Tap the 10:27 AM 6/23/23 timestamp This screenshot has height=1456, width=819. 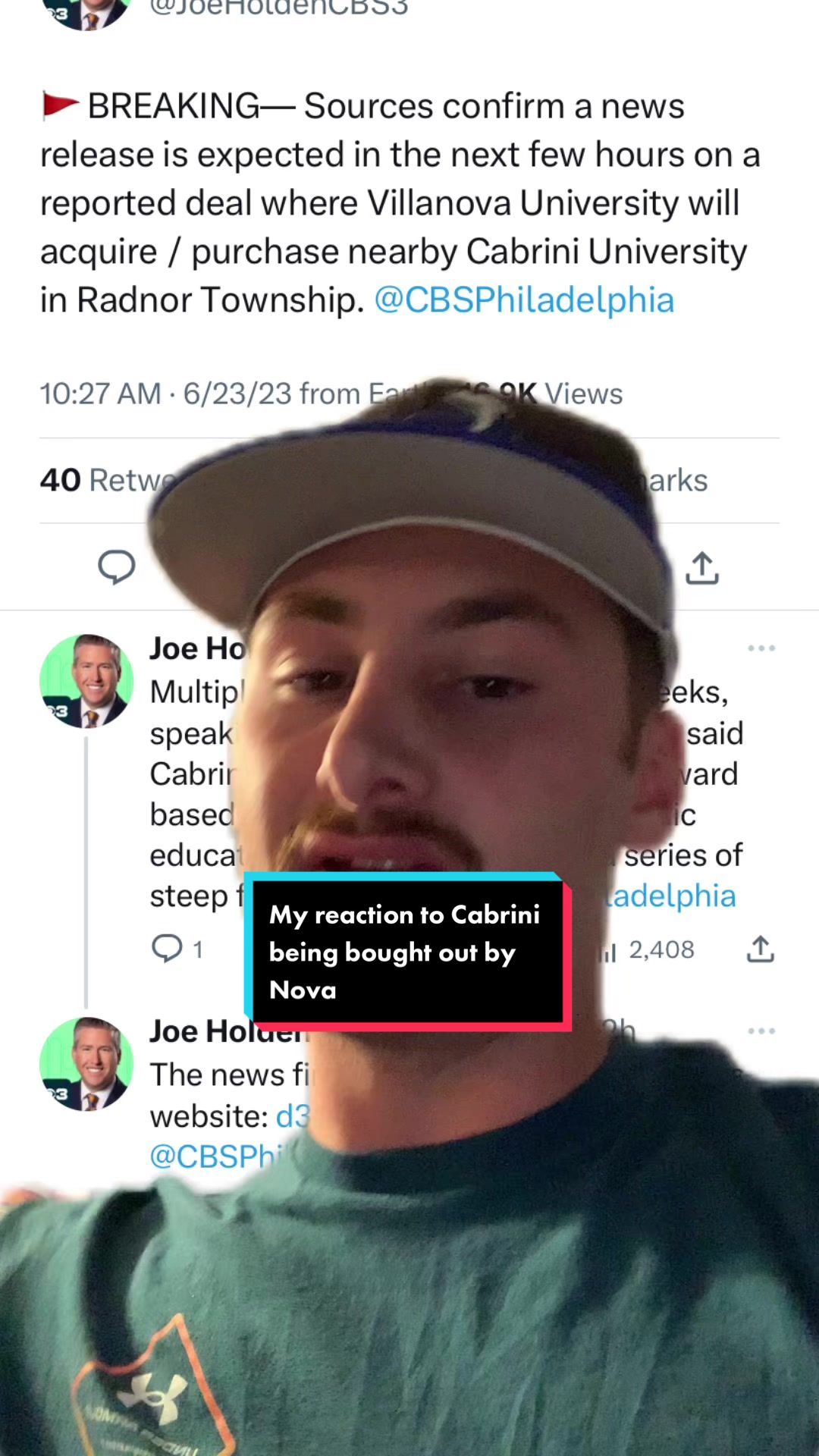click(x=165, y=394)
